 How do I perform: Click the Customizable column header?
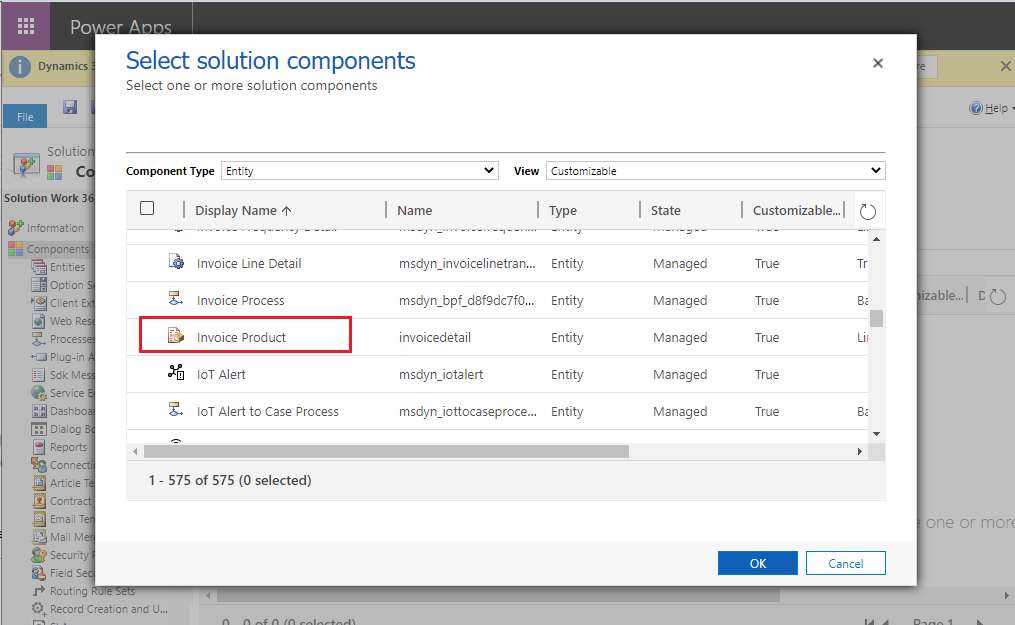(796, 210)
